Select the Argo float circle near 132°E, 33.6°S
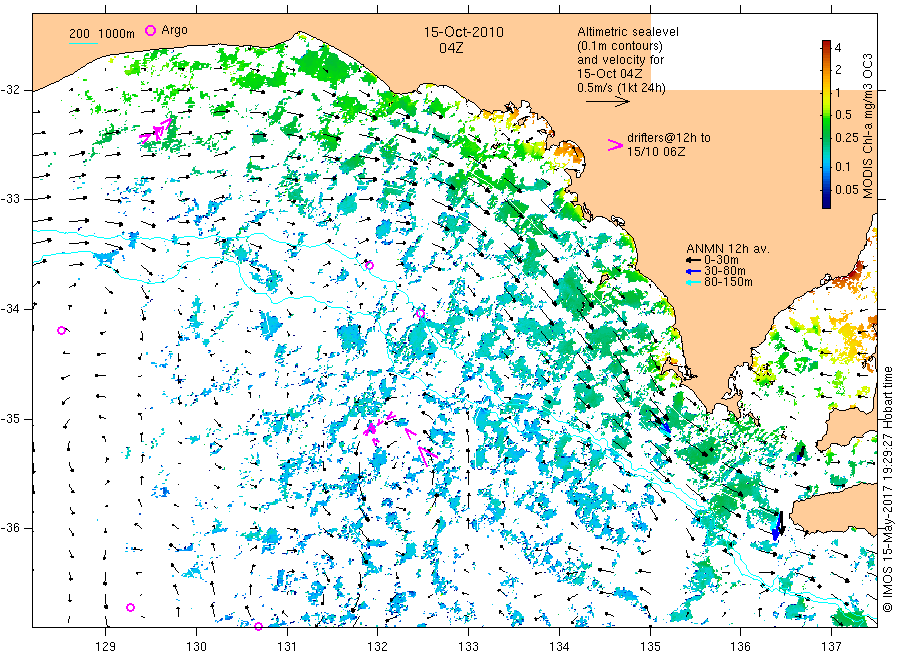This screenshot has height=660, width=900. tap(369, 265)
